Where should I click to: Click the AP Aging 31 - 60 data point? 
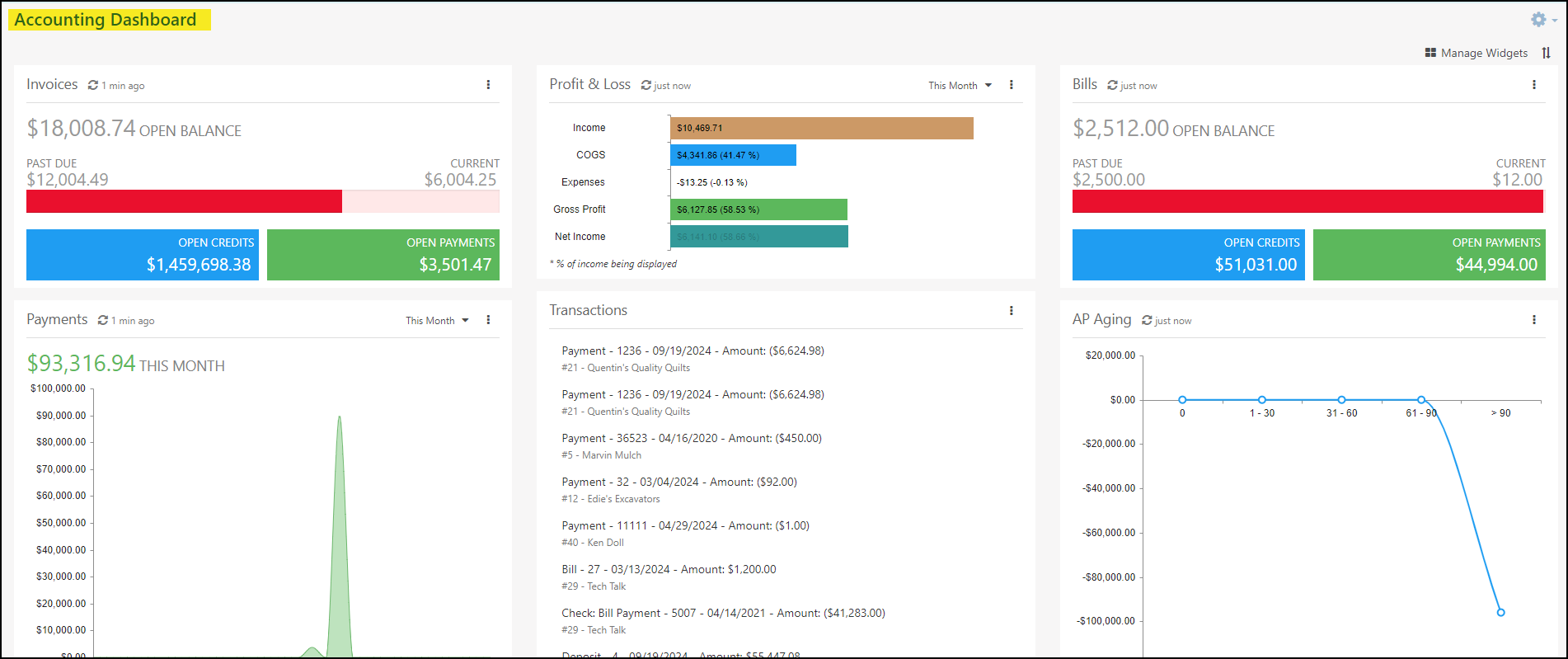click(x=1341, y=400)
